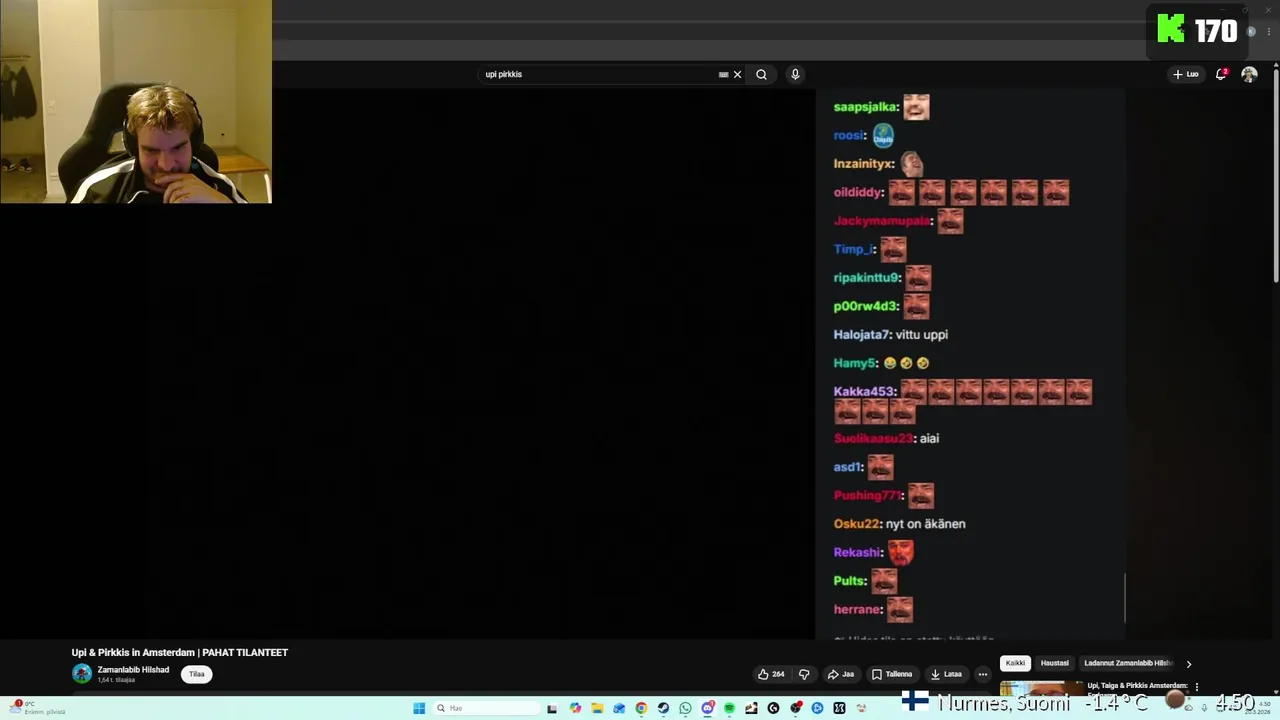The width and height of the screenshot is (1280, 720).
Task: Clear the YouTube search box text
Action: coord(738,74)
